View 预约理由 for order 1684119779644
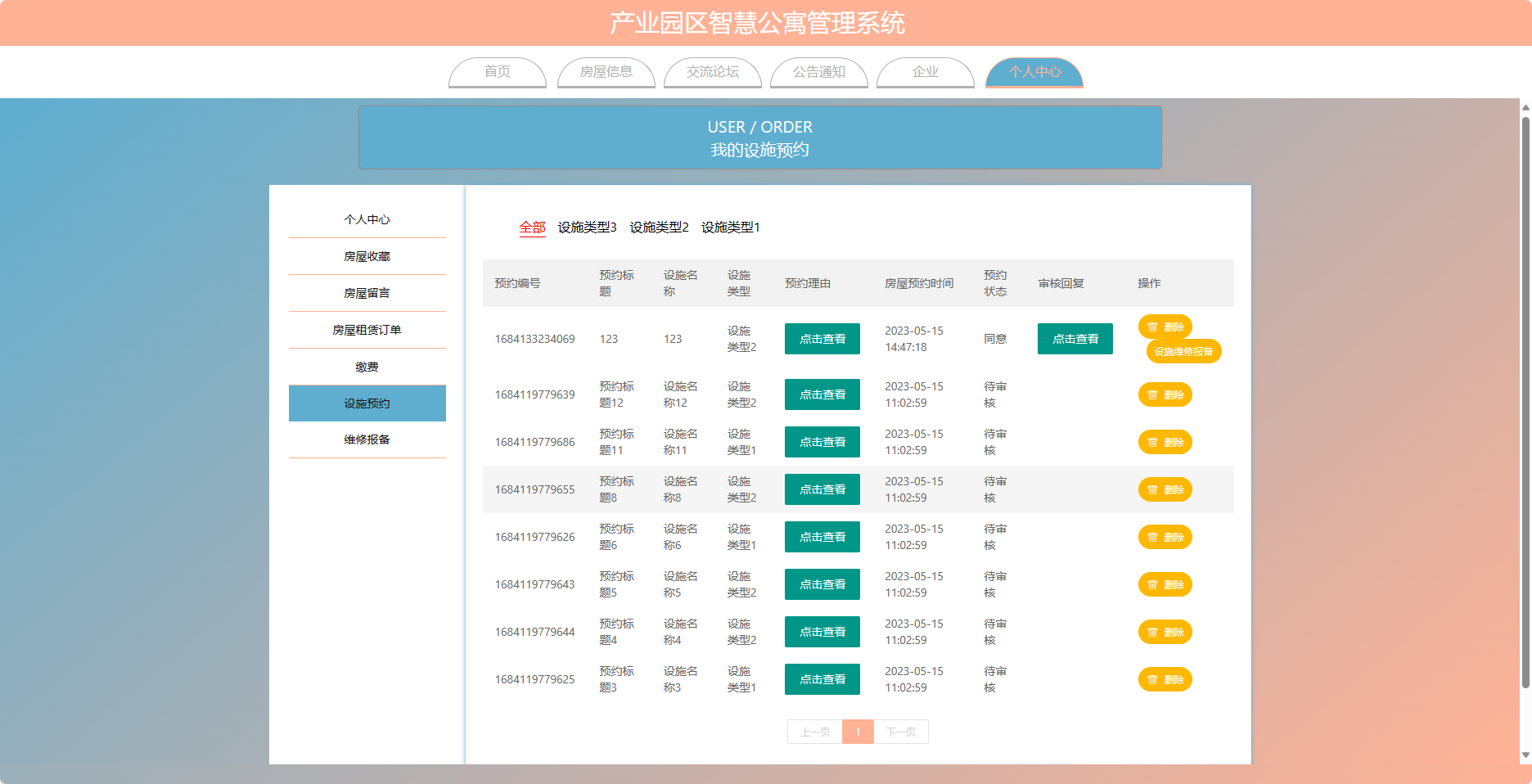The height and width of the screenshot is (784, 1532). (822, 632)
